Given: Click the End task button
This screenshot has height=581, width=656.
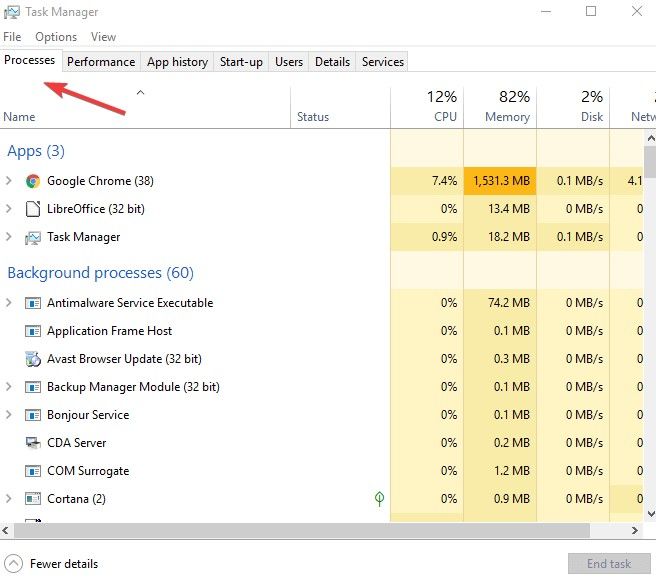Looking at the screenshot, I should coord(609,564).
